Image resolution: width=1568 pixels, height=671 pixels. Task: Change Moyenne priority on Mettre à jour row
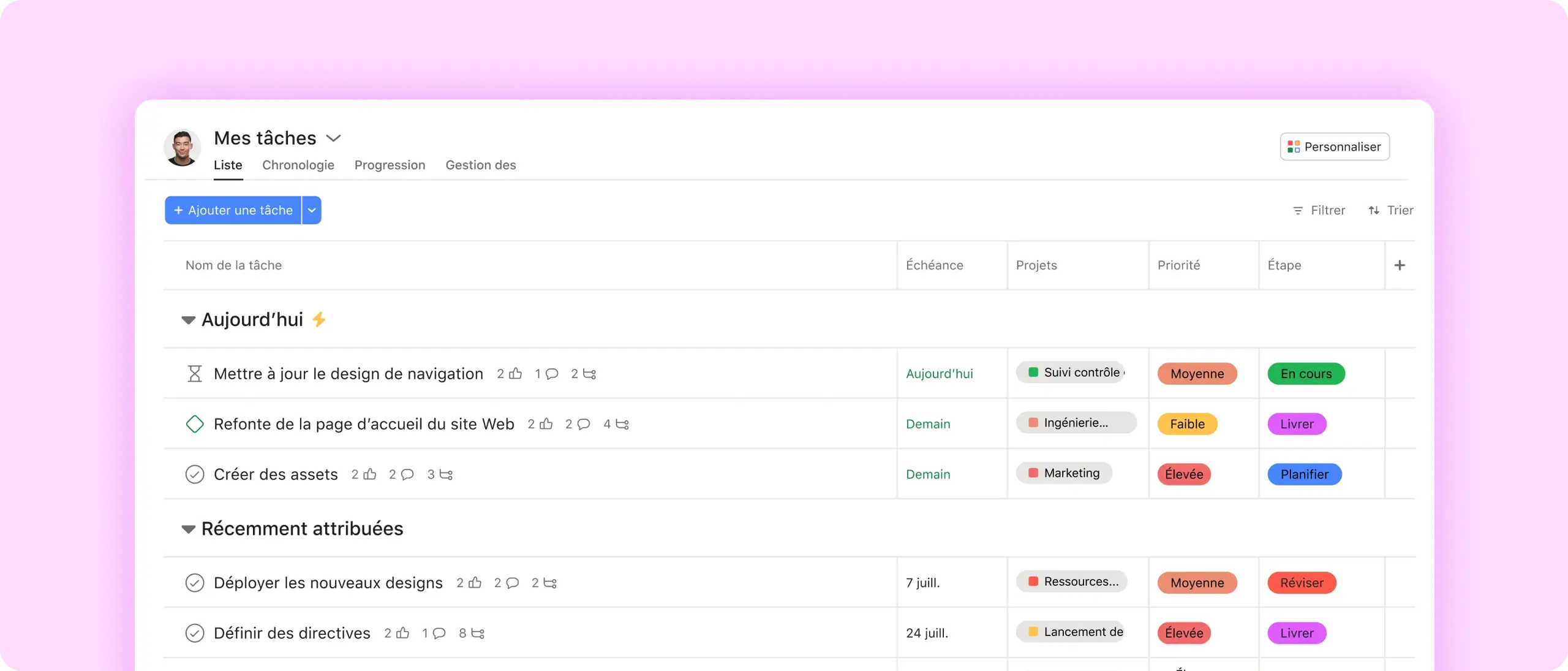pos(1197,374)
